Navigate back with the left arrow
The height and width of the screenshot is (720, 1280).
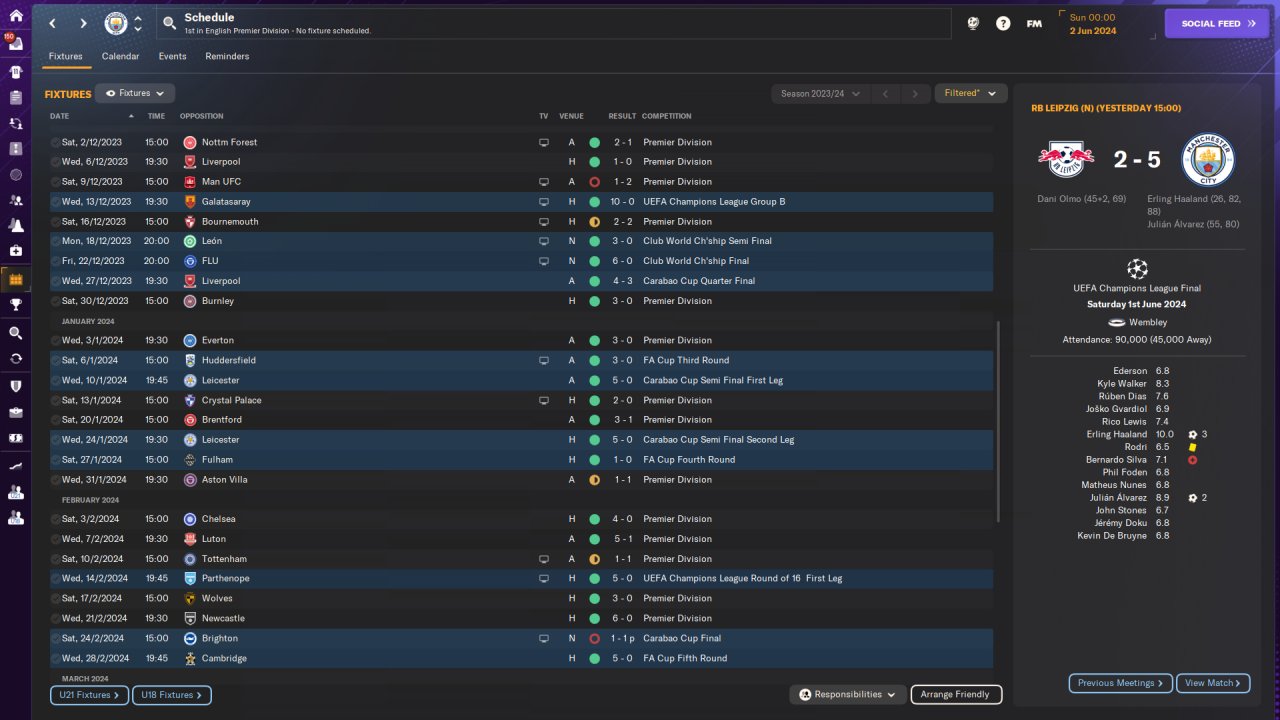(53, 23)
